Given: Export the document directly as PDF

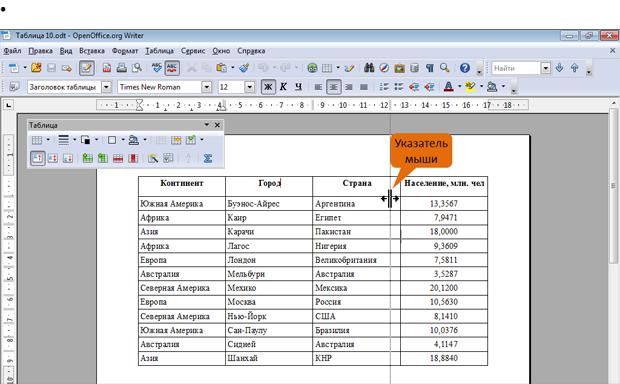Looking at the screenshot, I should coord(107,68).
